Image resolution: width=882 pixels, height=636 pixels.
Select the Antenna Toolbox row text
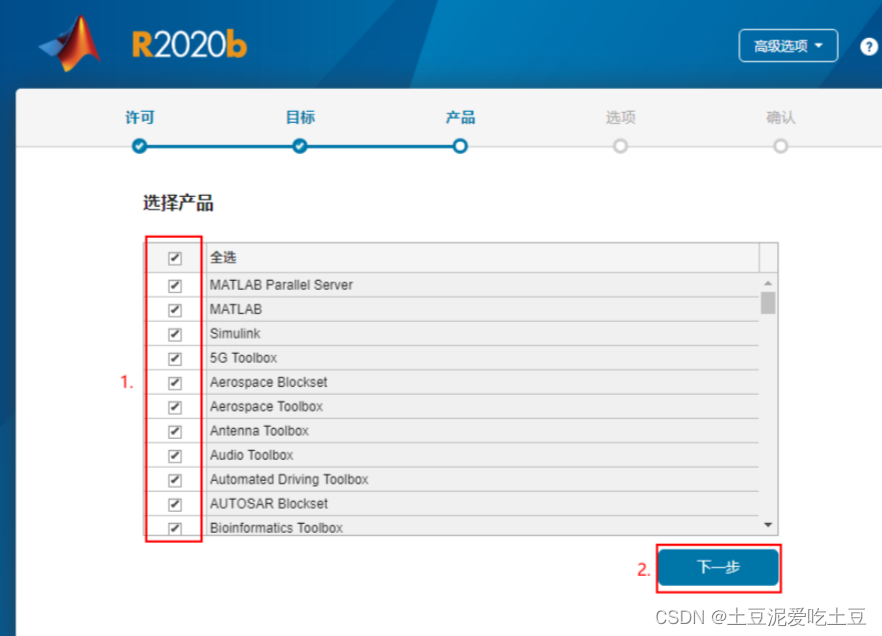(259, 431)
